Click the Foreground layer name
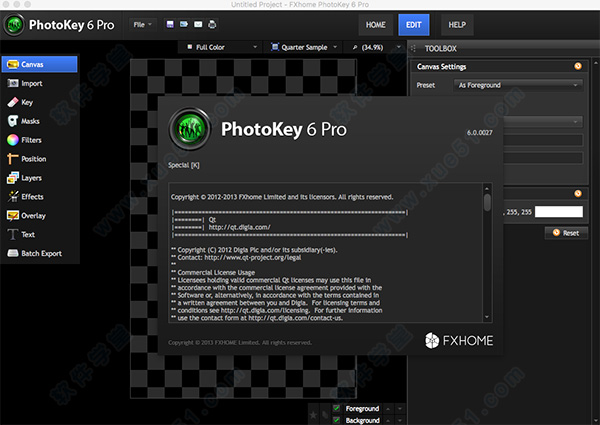 (x=362, y=409)
